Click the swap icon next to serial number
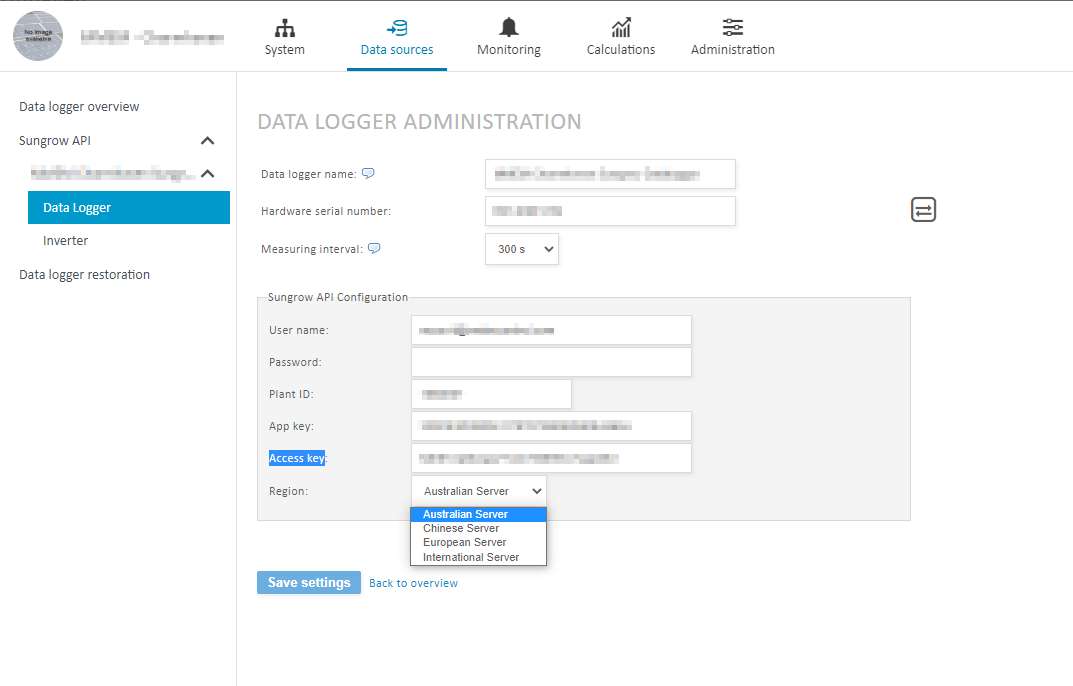 pyautogui.click(x=922, y=209)
